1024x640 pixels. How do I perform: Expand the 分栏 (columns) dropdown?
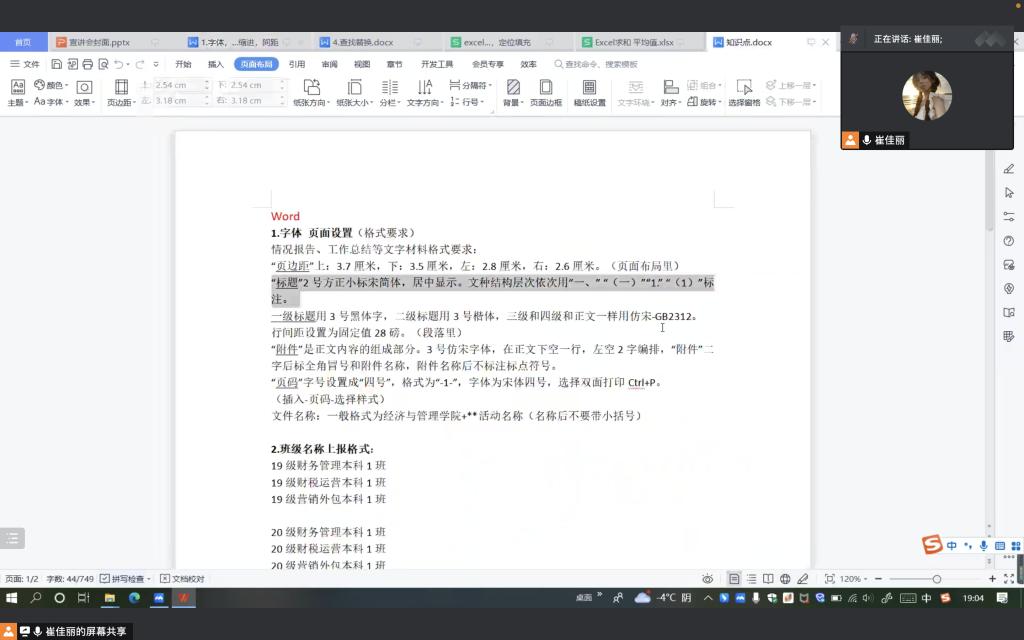pyautogui.click(x=390, y=102)
